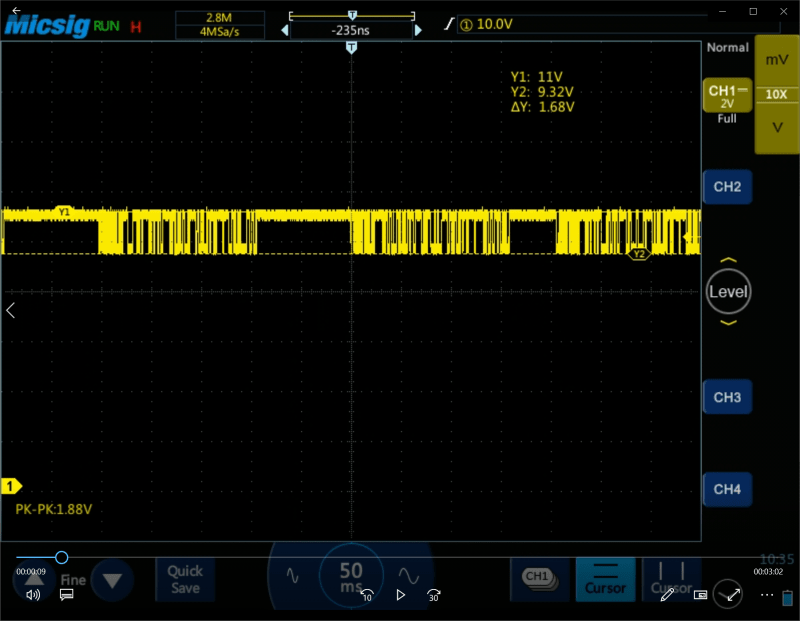Open mini player view icon
This screenshot has width=800, height=621.
point(701,595)
